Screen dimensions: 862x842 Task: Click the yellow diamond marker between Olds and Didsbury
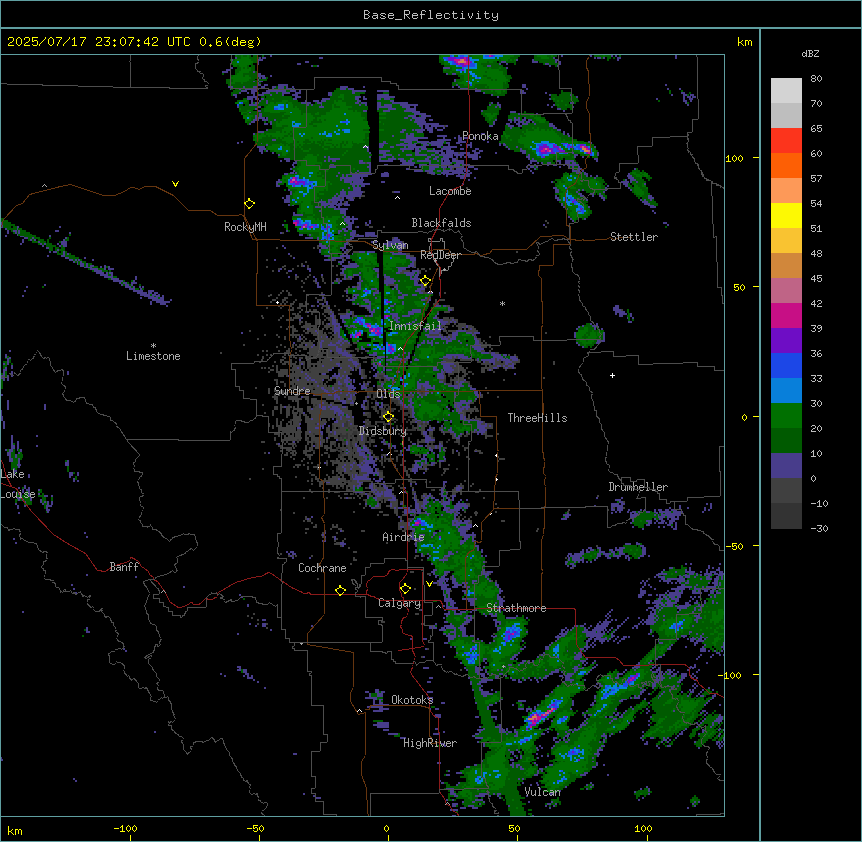pos(388,417)
